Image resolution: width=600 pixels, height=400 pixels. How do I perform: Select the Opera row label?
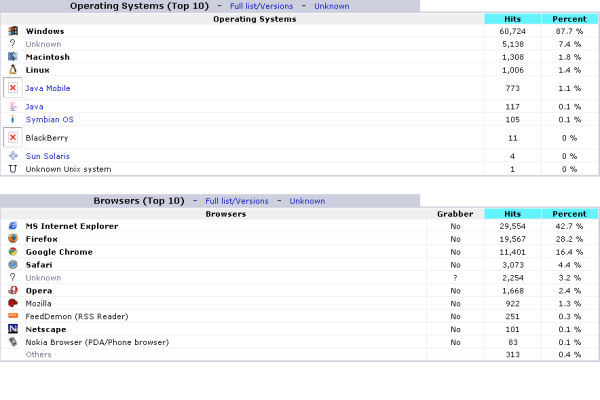(x=39, y=291)
